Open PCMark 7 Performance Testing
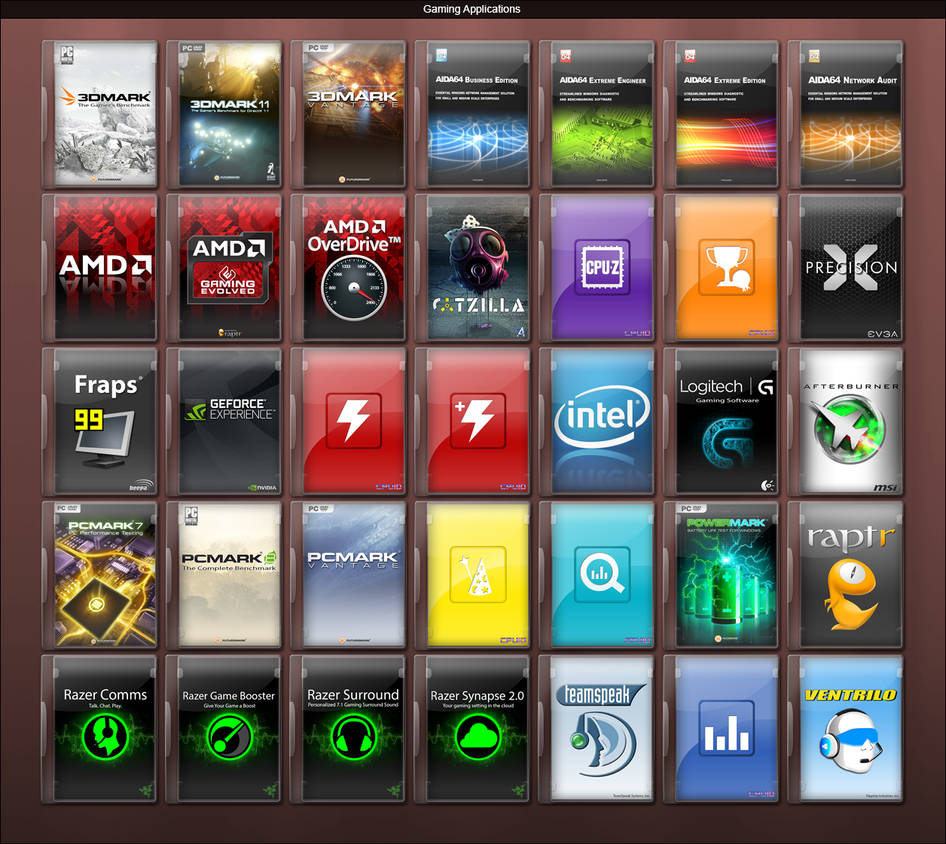The height and width of the screenshot is (844, 946). (103, 575)
